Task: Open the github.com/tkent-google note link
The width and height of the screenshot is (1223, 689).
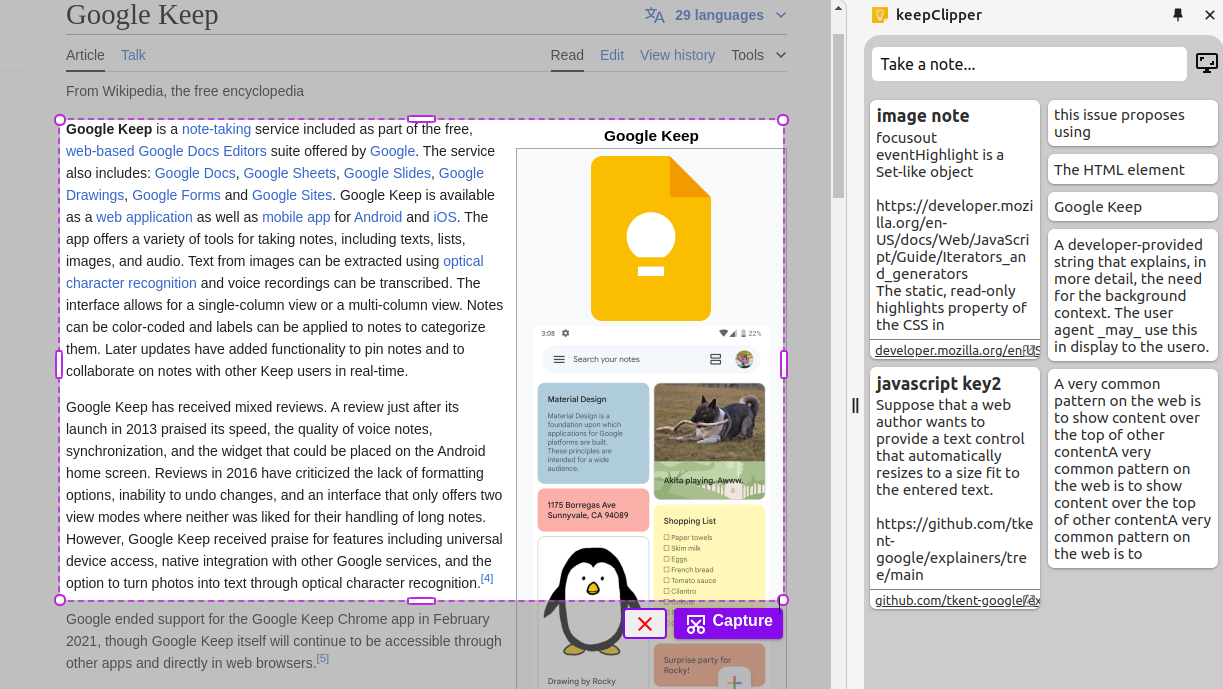Action: click(x=950, y=600)
